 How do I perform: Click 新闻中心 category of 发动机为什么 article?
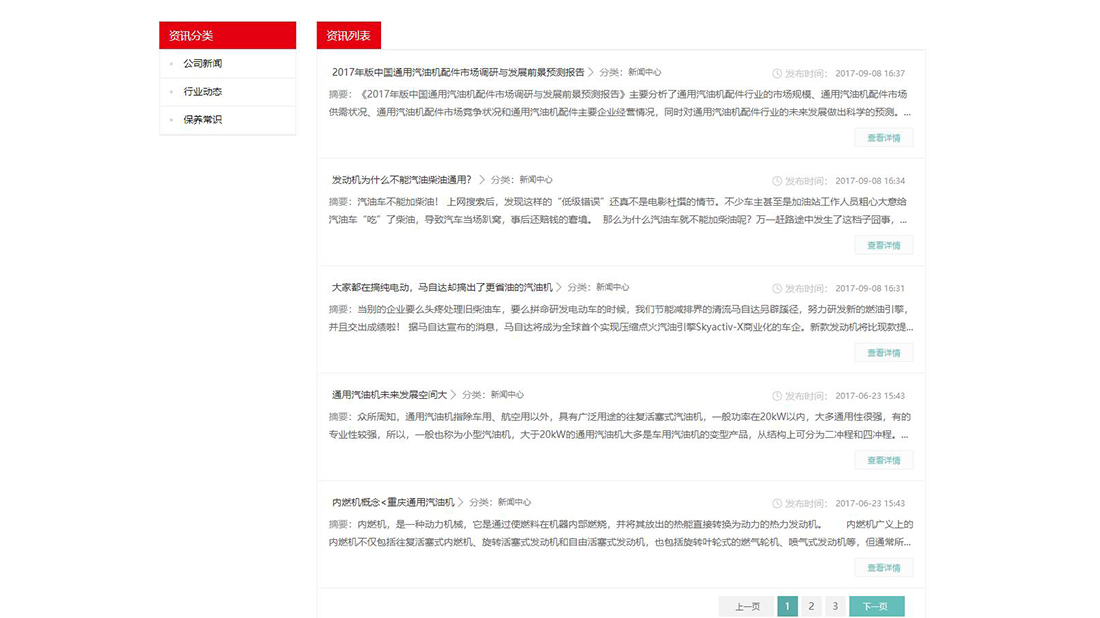tap(536, 180)
